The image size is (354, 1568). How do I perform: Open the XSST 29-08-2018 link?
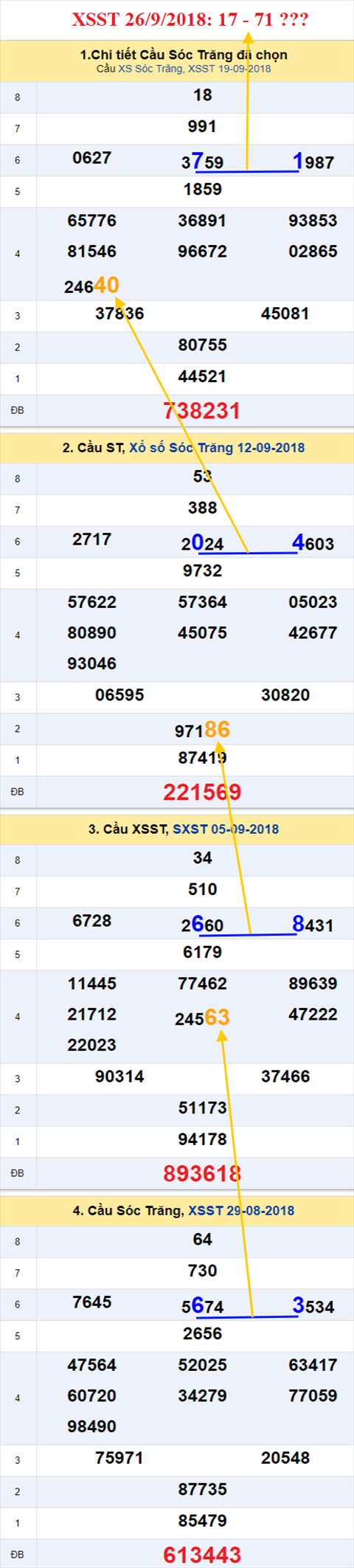pyautogui.click(x=241, y=1211)
